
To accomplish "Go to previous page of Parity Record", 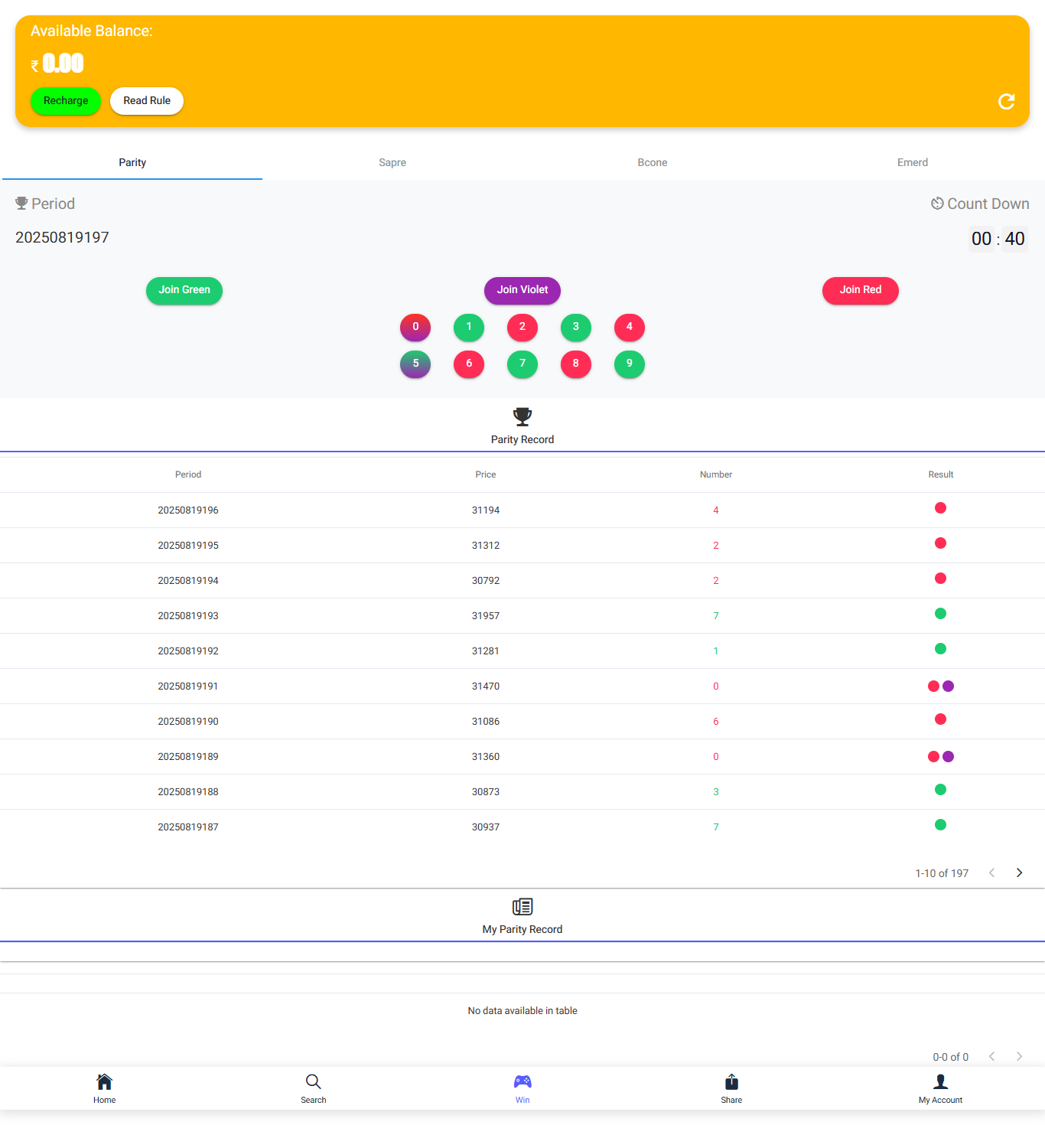I will click(991, 873).
